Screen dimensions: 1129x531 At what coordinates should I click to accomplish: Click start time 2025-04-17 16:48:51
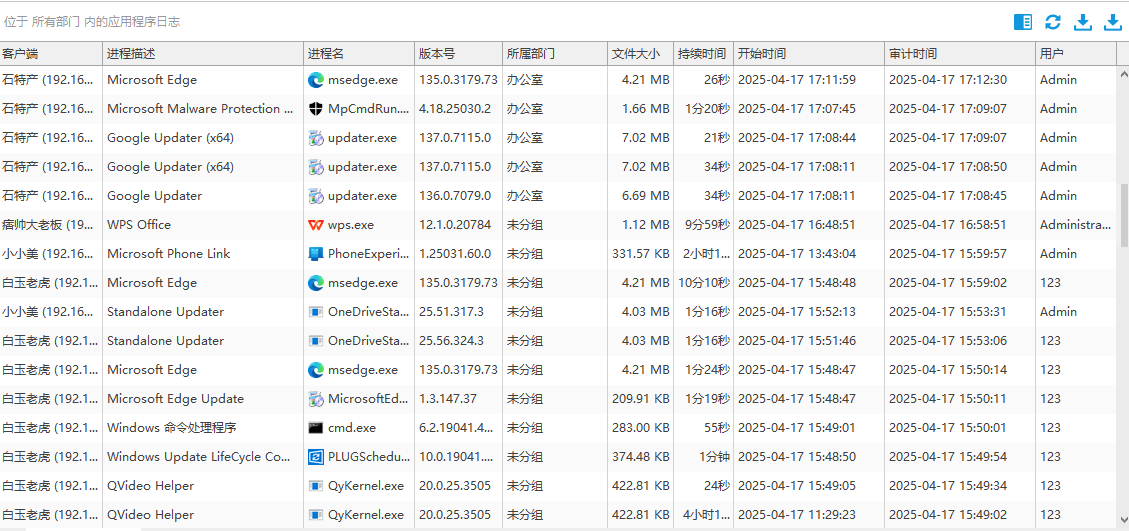pos(796,225)
